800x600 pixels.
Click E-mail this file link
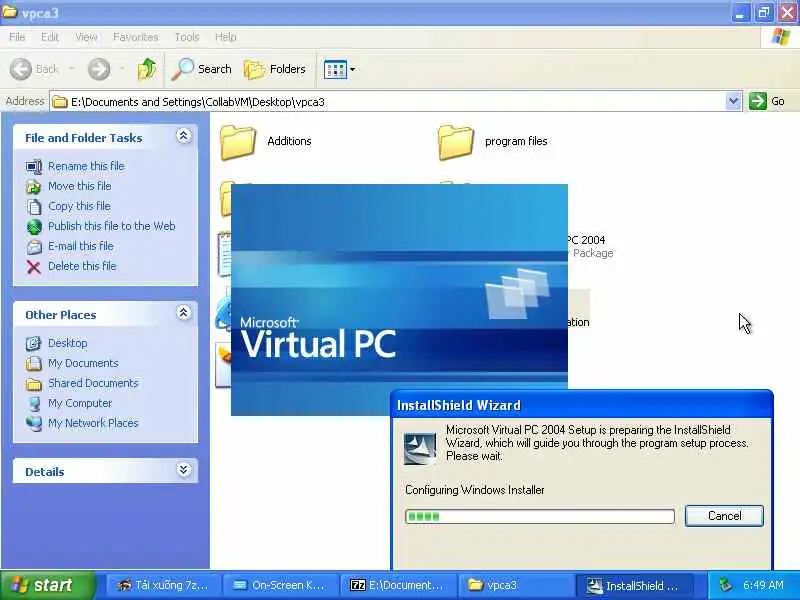coord(81,246)
